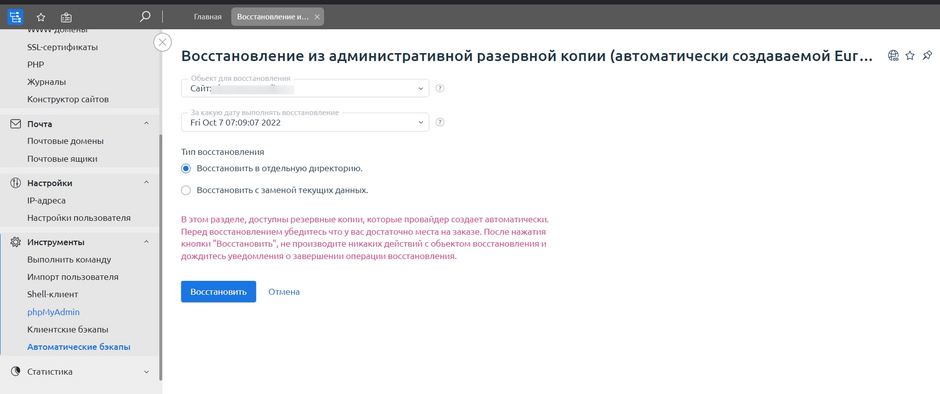Click the page title heading text

coord(527,56)
